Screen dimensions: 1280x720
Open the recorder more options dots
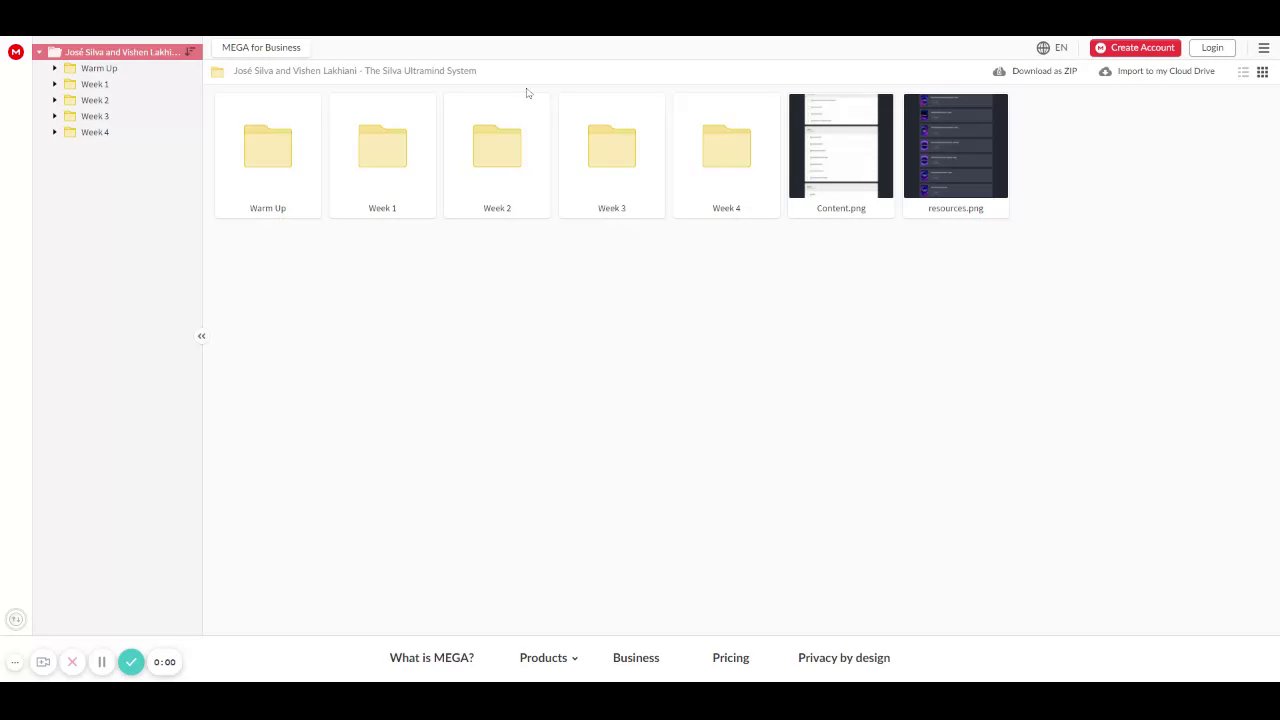[x=15, y=662]
